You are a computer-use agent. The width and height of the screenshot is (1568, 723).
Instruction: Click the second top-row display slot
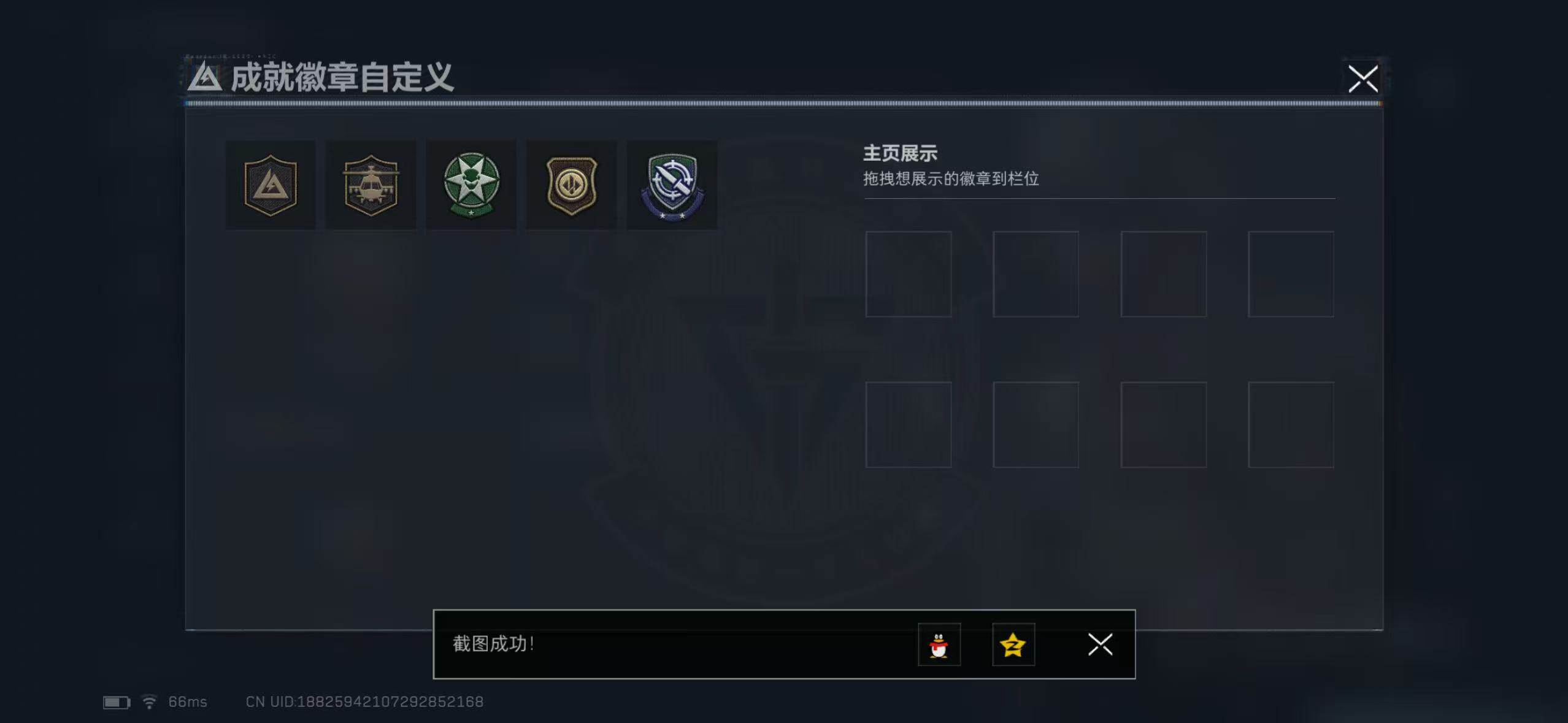click(1036, 274)
